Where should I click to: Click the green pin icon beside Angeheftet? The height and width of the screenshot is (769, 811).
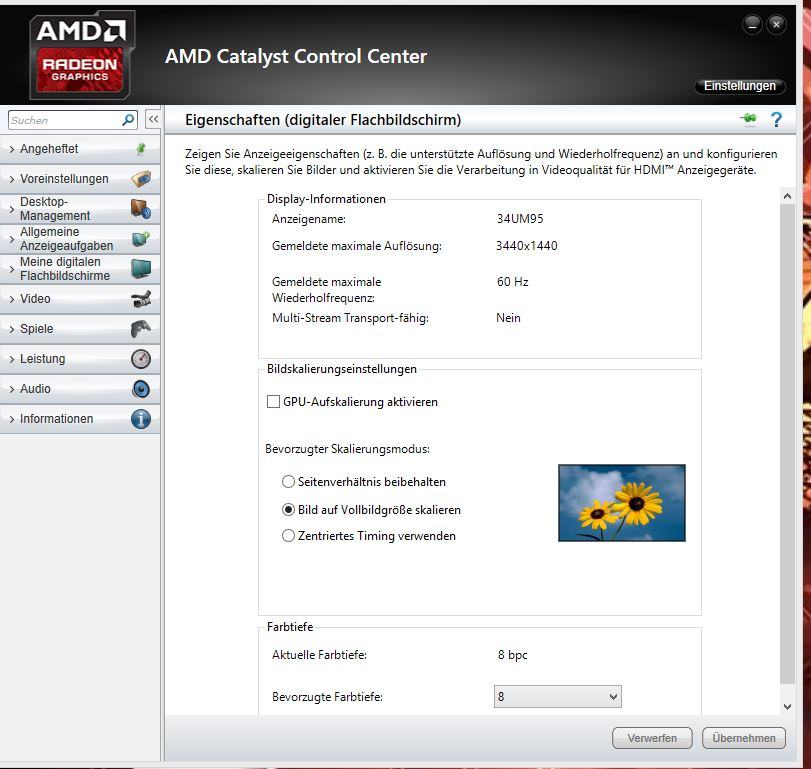[141, 149]
